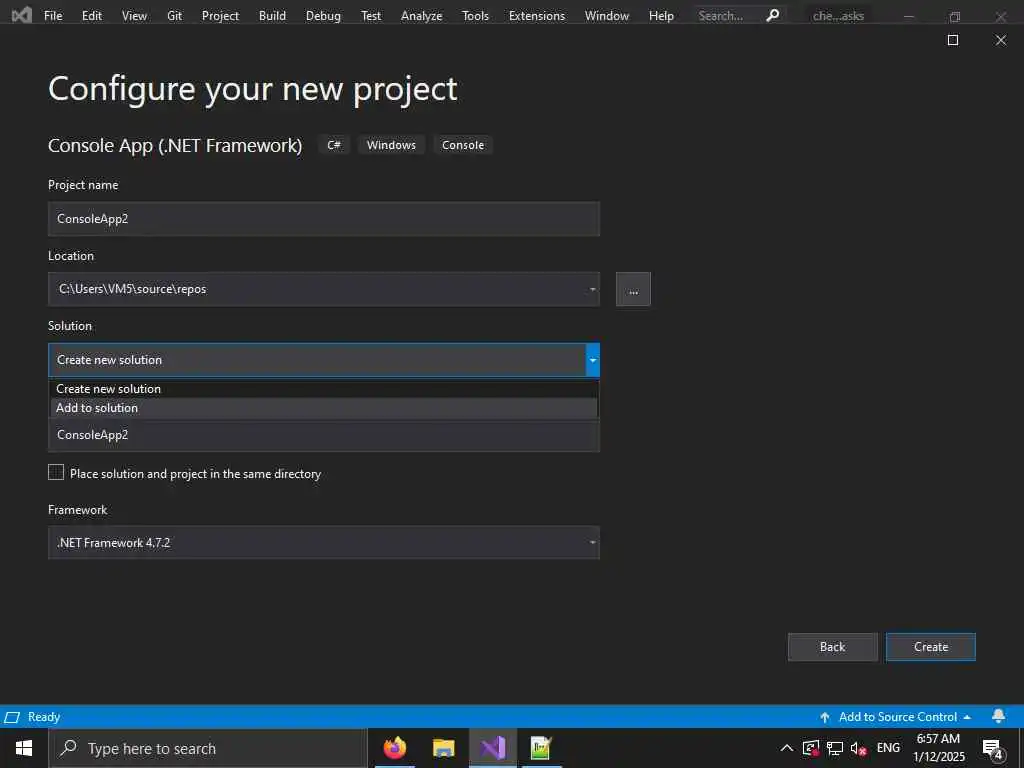Open the Test menu

371,16
